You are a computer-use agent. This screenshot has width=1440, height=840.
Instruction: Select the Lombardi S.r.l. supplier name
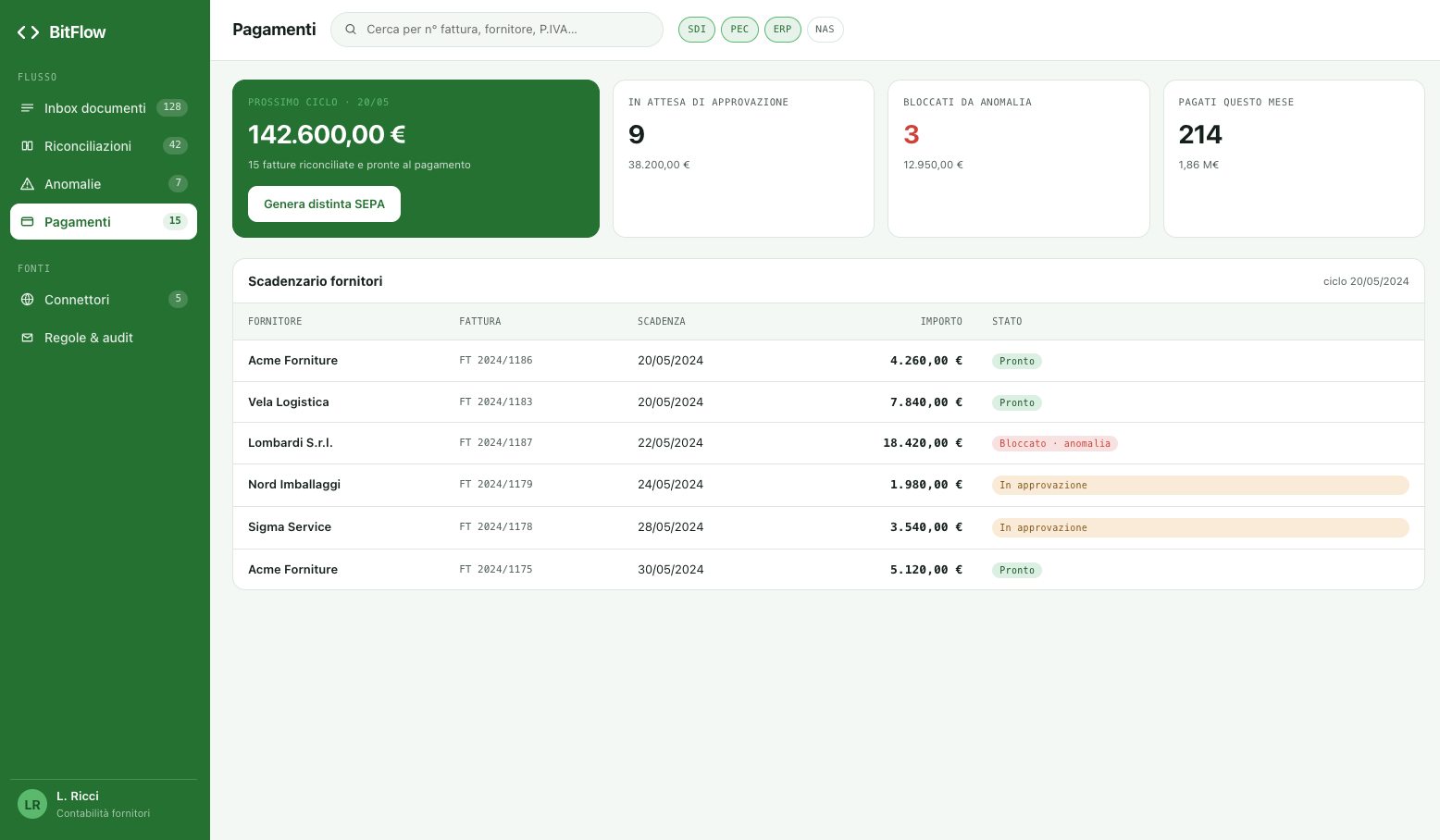[290, 443]
